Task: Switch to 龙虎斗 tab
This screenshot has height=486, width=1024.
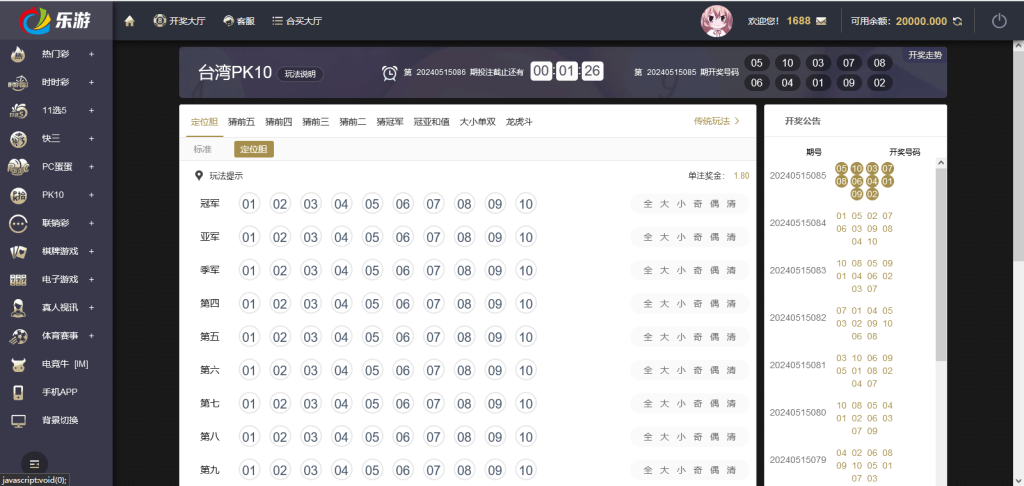Action: point(519,122)
